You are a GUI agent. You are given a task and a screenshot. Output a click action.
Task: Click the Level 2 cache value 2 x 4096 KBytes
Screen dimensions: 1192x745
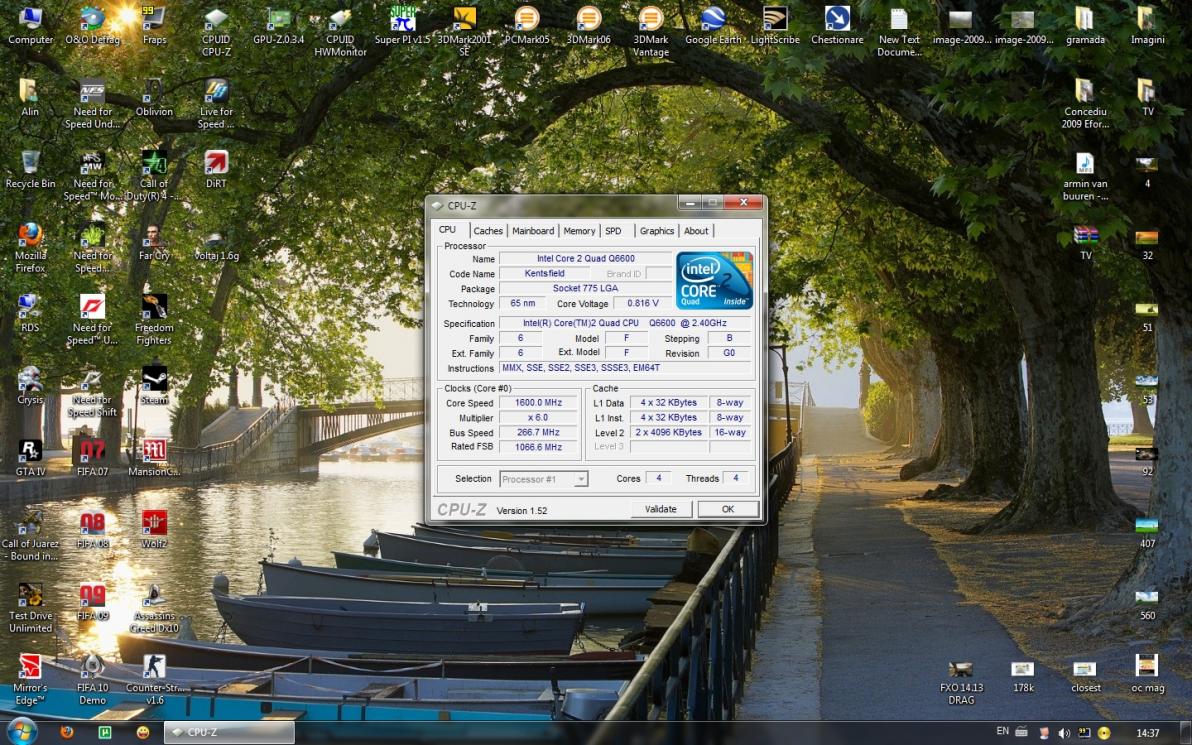point(669,433)
